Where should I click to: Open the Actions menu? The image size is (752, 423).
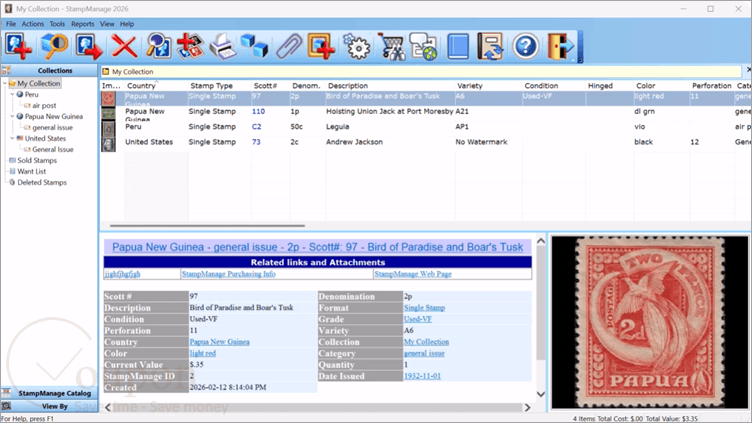point(33,24)
